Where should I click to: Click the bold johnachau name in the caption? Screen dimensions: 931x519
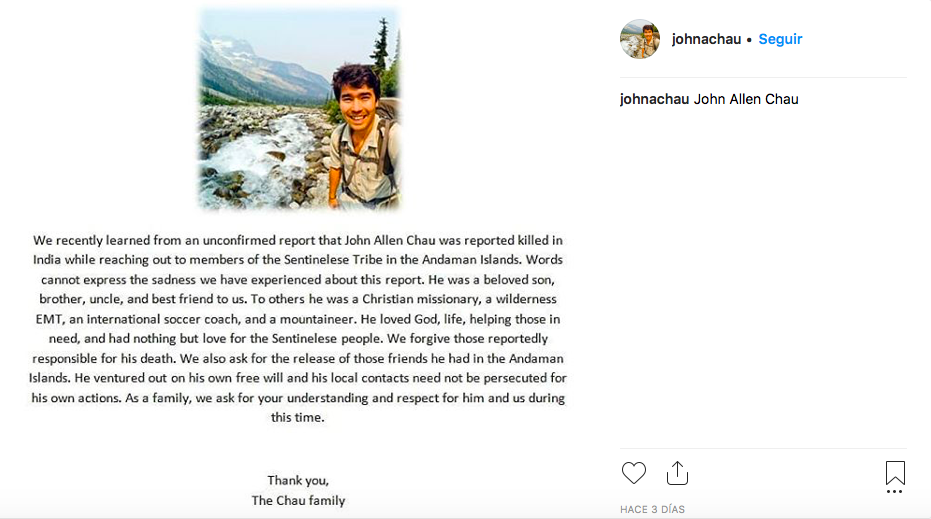pos(654,99)
